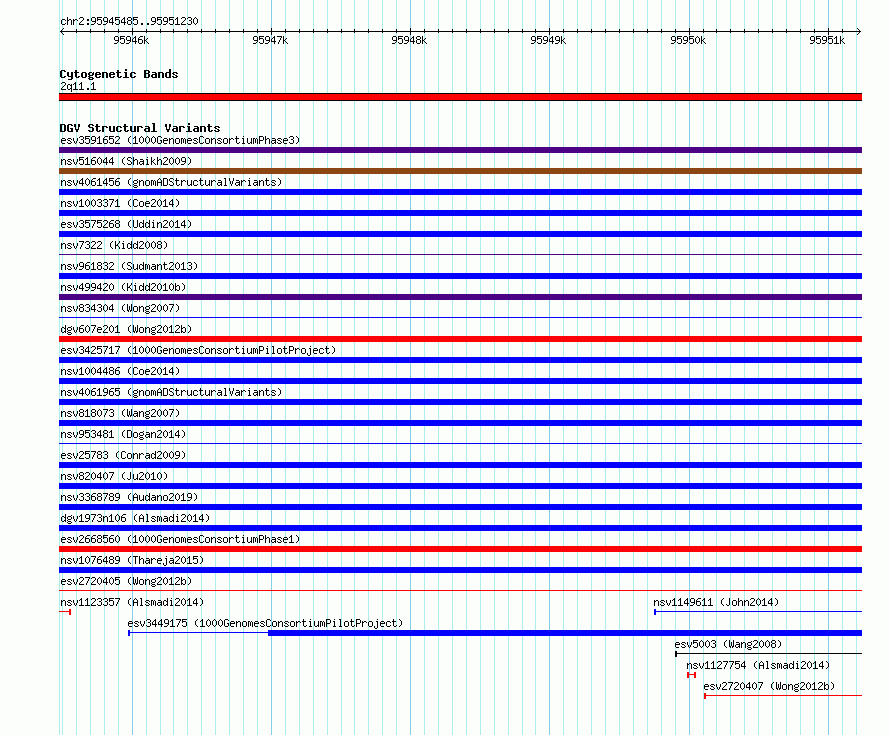The height and width of the screenshot is (735, 890).
Task: Open variant esv3591652 (1000GenomesConsortiumPhase3) label
Action: coord(180,140)
